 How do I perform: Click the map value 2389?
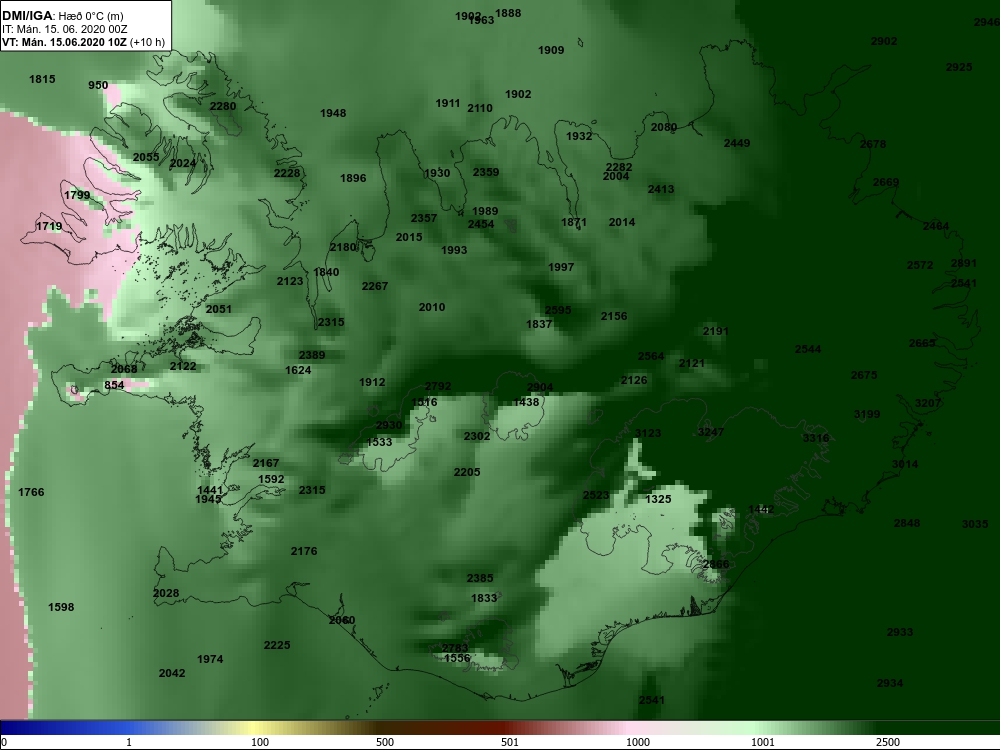pos(312,355)
